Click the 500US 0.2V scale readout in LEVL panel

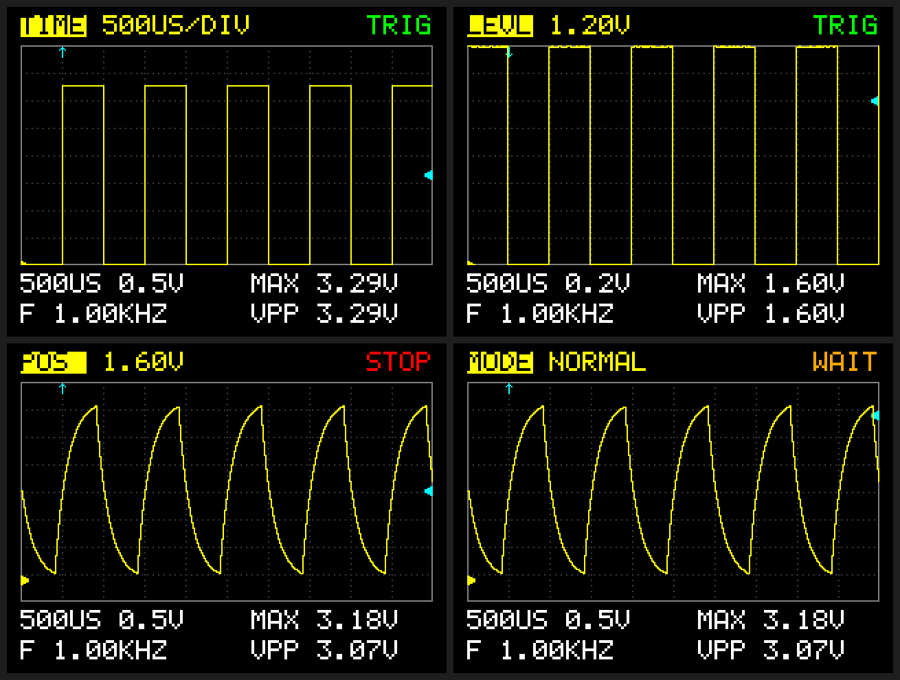pyautogui.click(x=548, y=283)
